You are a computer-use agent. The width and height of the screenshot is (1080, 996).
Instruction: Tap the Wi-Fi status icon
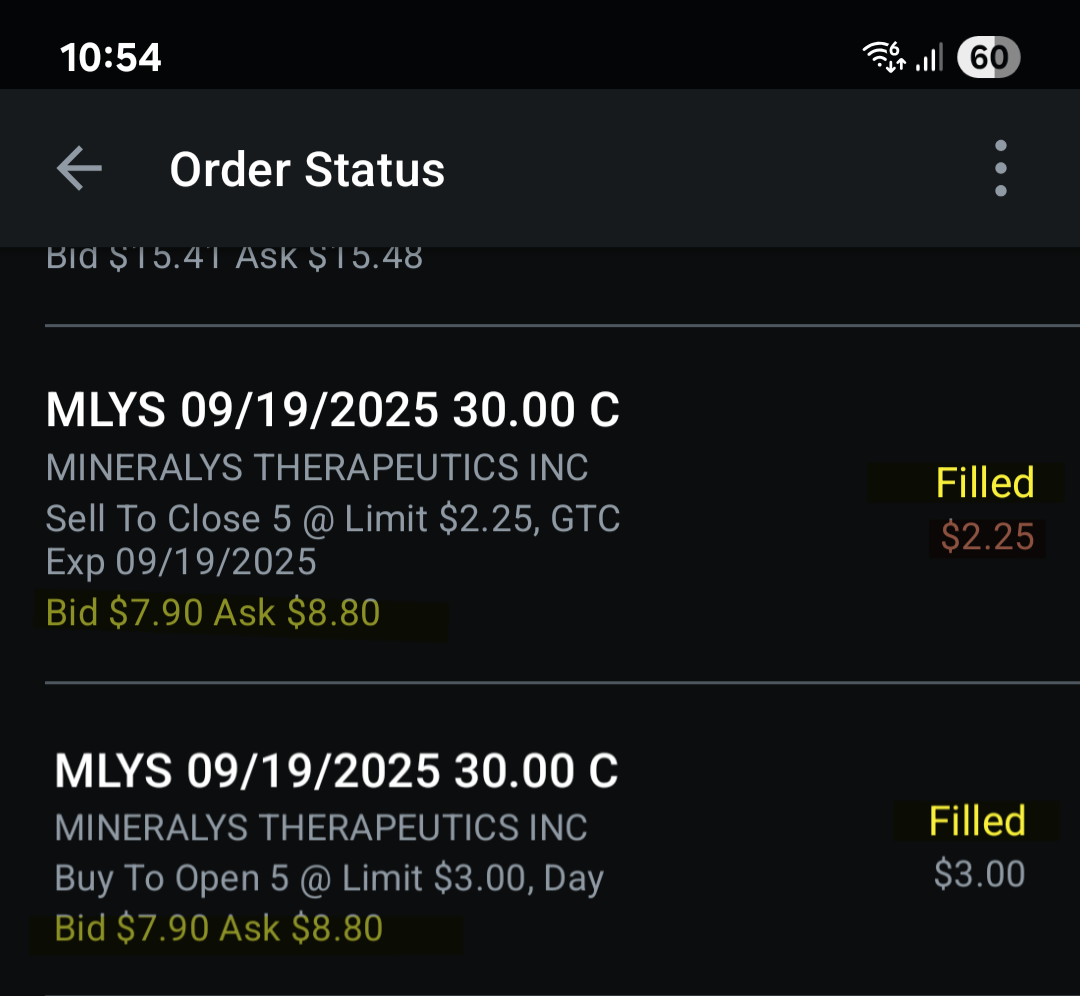pyautogui.click(x=885, y=56)
